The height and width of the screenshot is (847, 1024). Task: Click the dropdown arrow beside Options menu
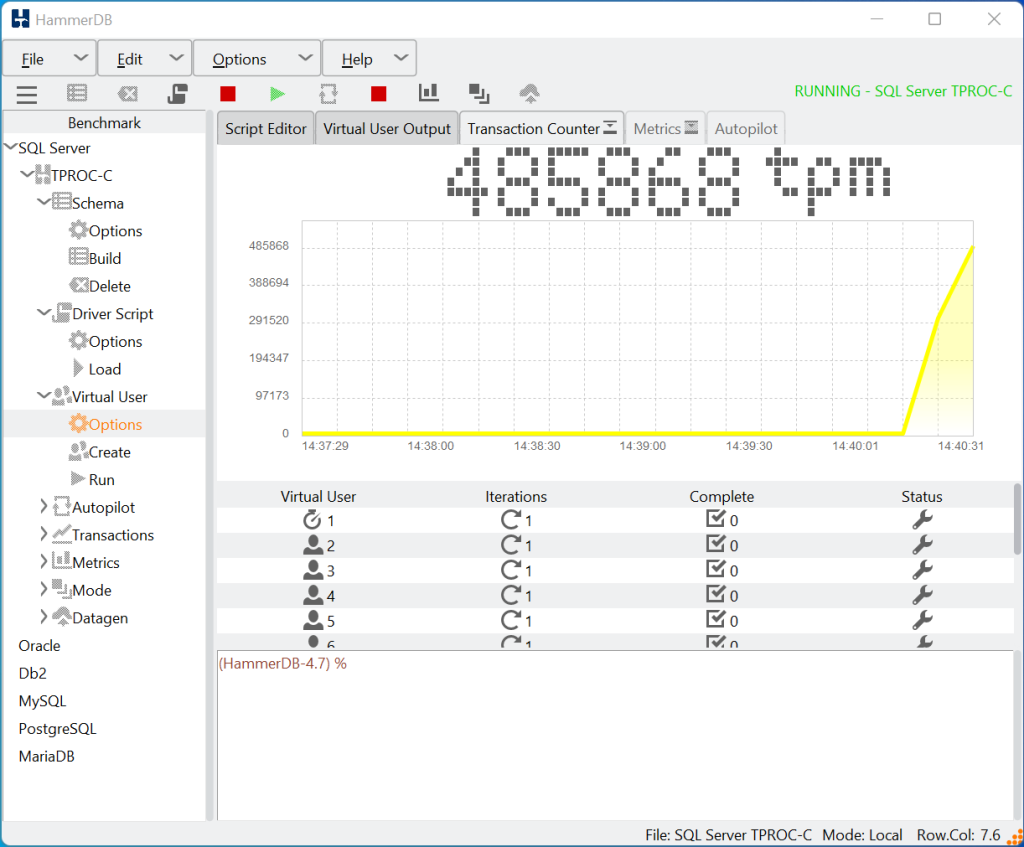point(305,57)
